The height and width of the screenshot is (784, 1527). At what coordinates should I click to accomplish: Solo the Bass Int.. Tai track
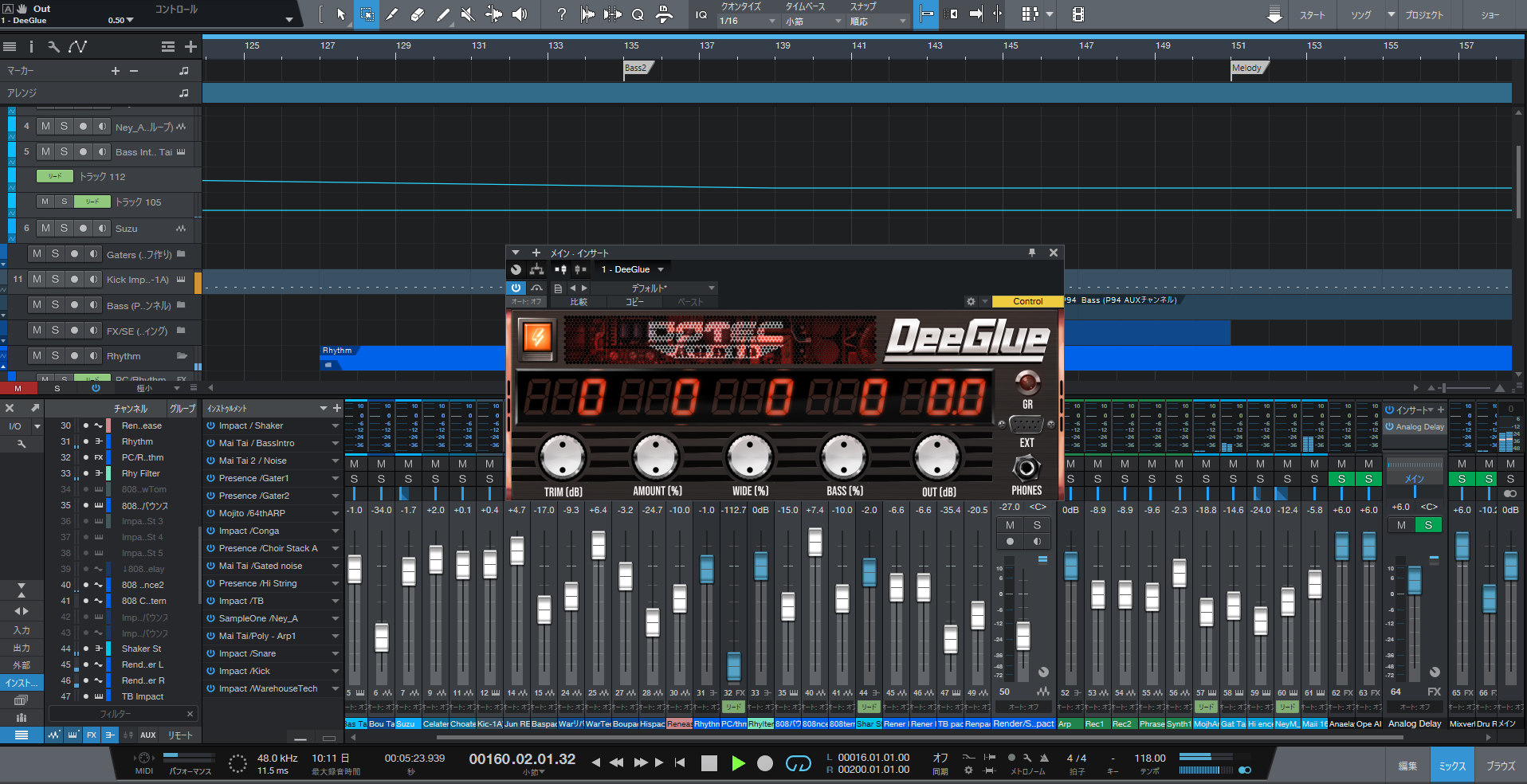(x=64, y=151)
